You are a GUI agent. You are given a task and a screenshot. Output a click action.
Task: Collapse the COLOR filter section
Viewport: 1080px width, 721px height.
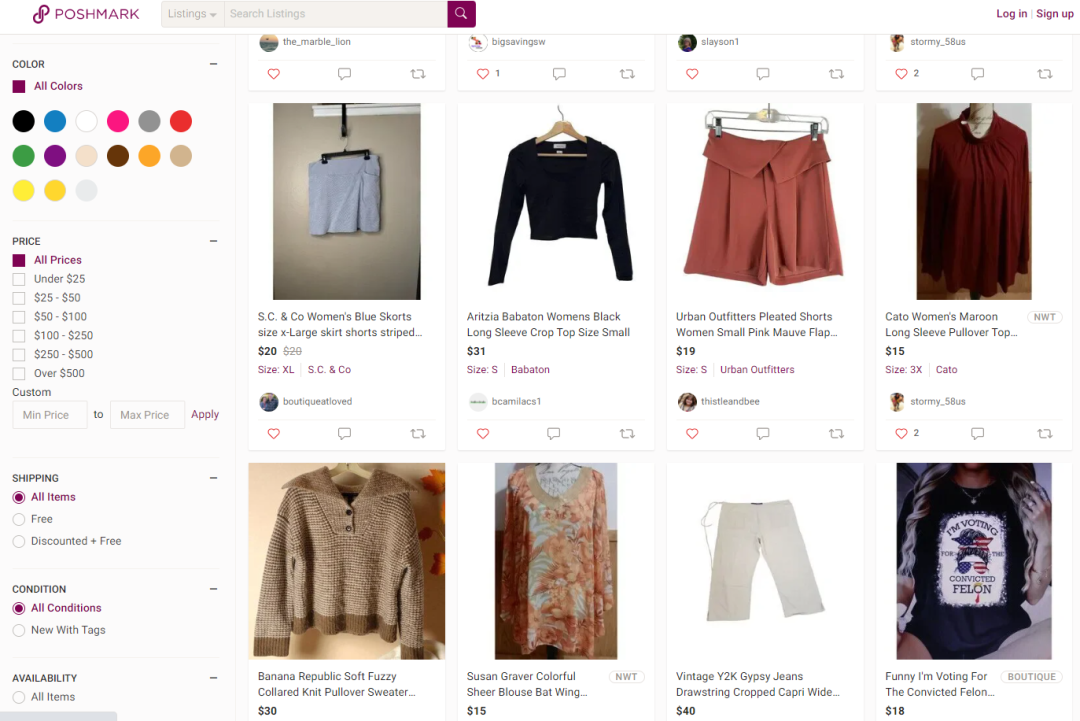[x=213, y=63]
